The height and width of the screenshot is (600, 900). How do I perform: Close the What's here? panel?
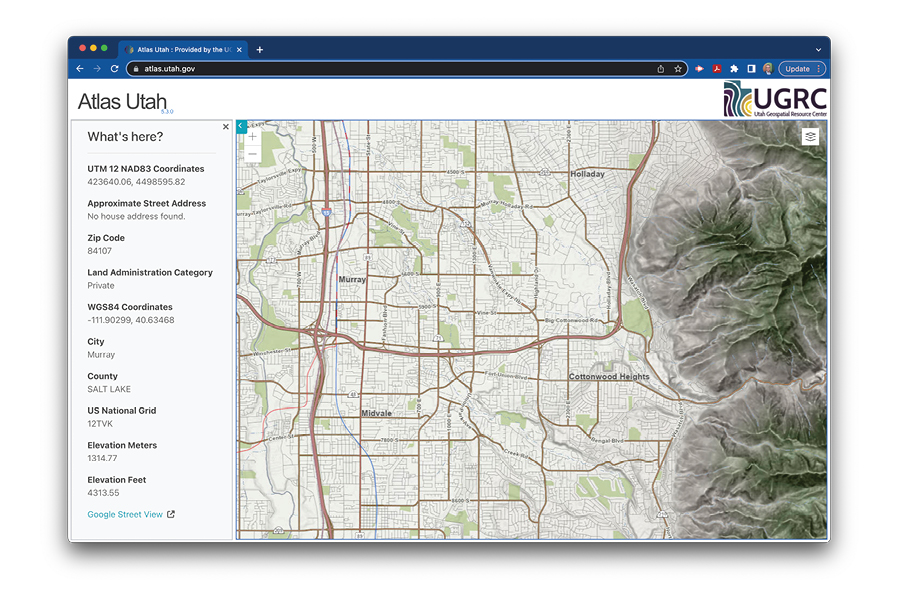226,127
